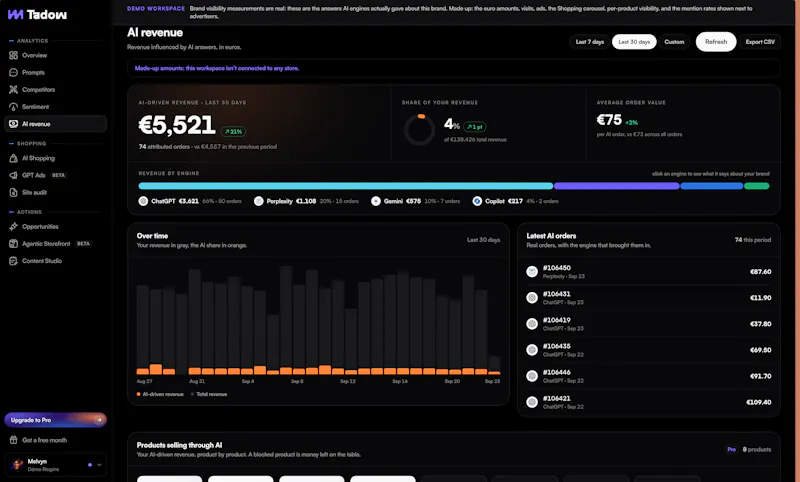Select the Last 7 days range
The height and width of the screenshot is (482, 800).
[x=590, y=42]
